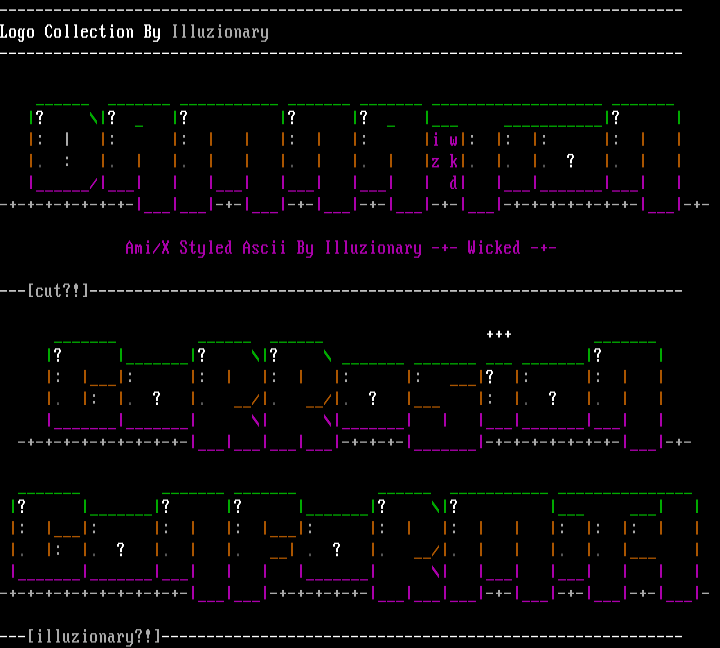Click the "Ami/X" text in the purple caption

(148, 248)
